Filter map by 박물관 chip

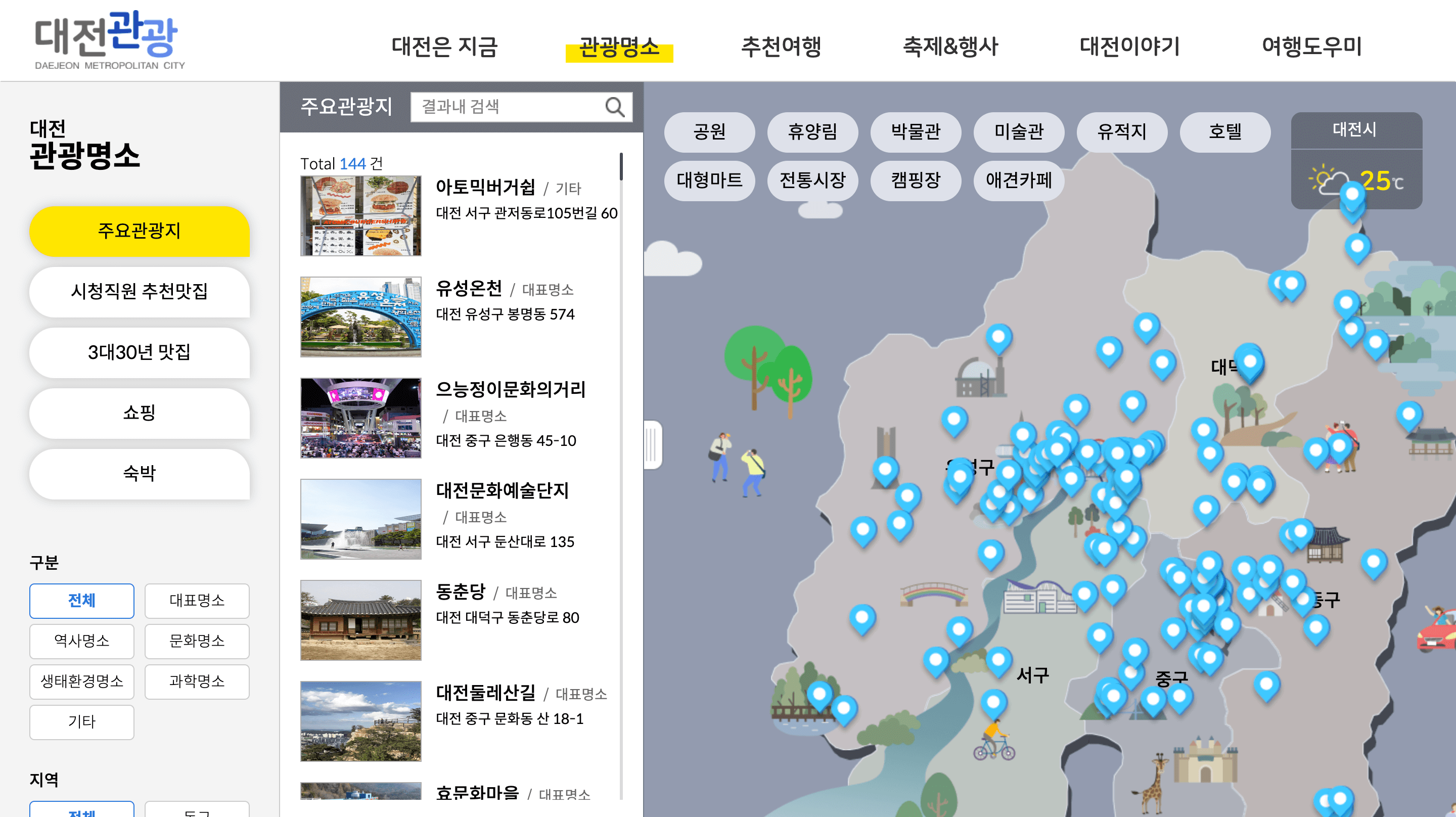pos(915,132)
